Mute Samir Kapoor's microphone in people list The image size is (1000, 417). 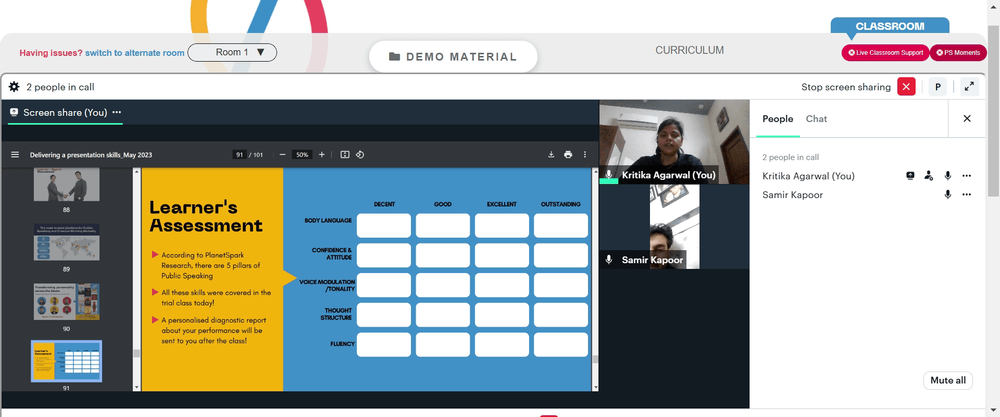948,194
